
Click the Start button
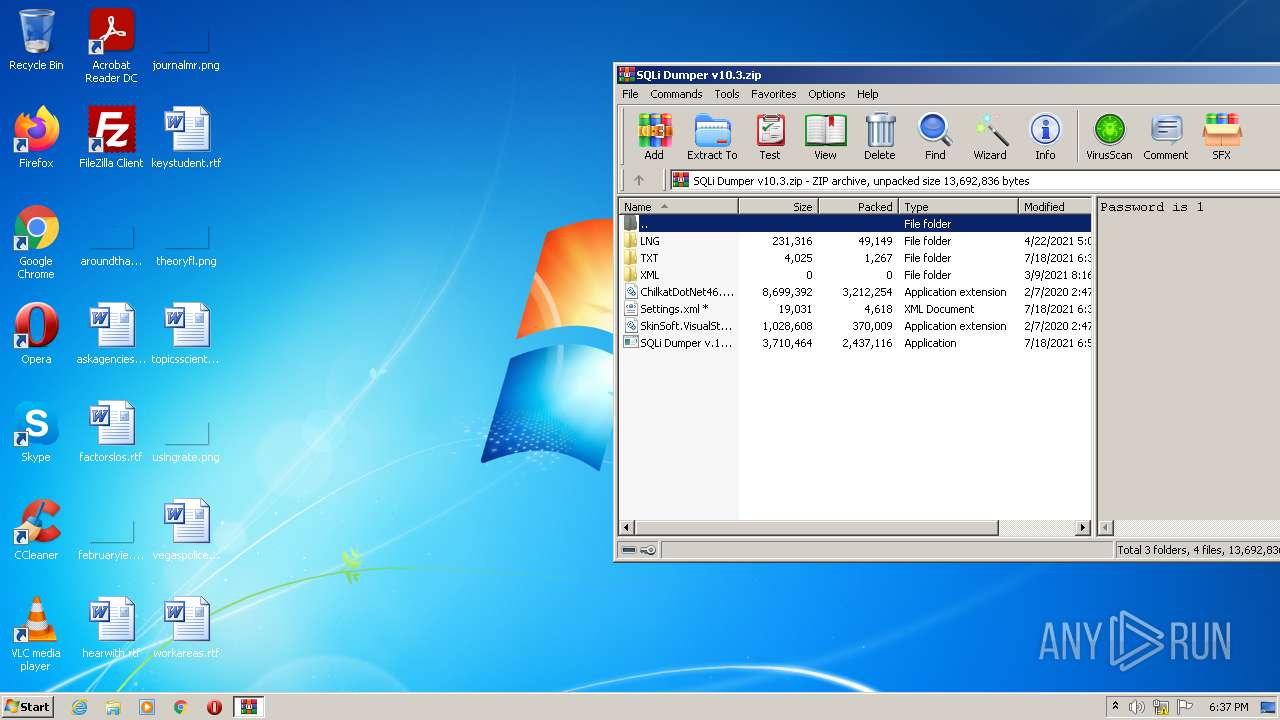tap(28, 706)
